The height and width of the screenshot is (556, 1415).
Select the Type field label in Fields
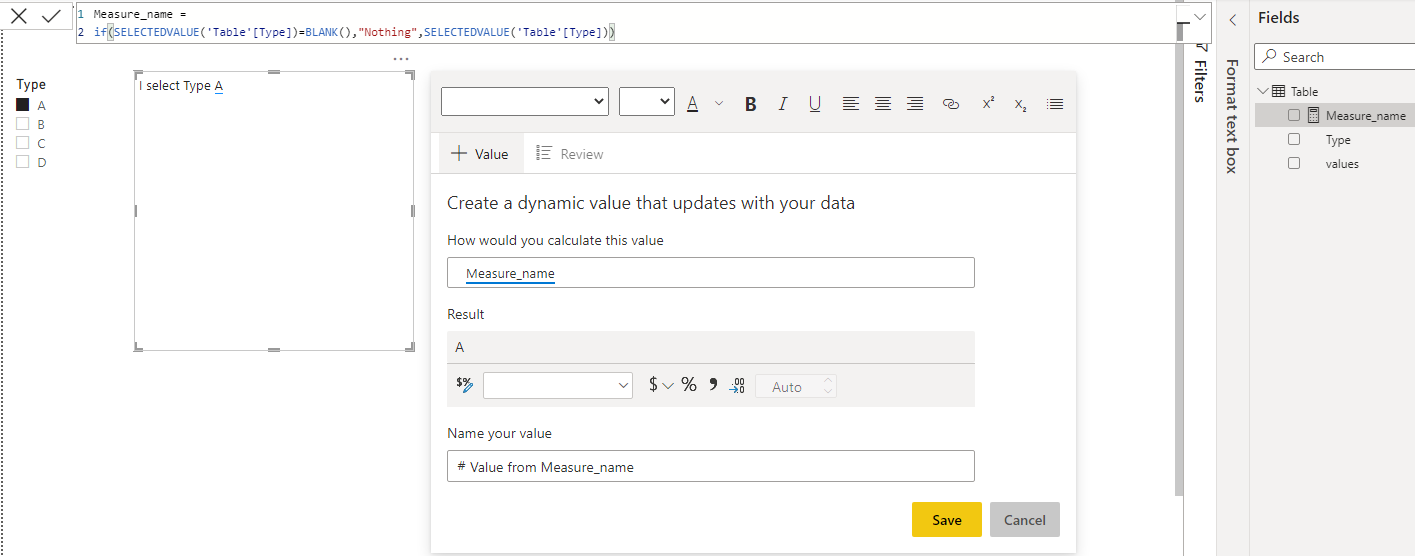[1338, 140]
